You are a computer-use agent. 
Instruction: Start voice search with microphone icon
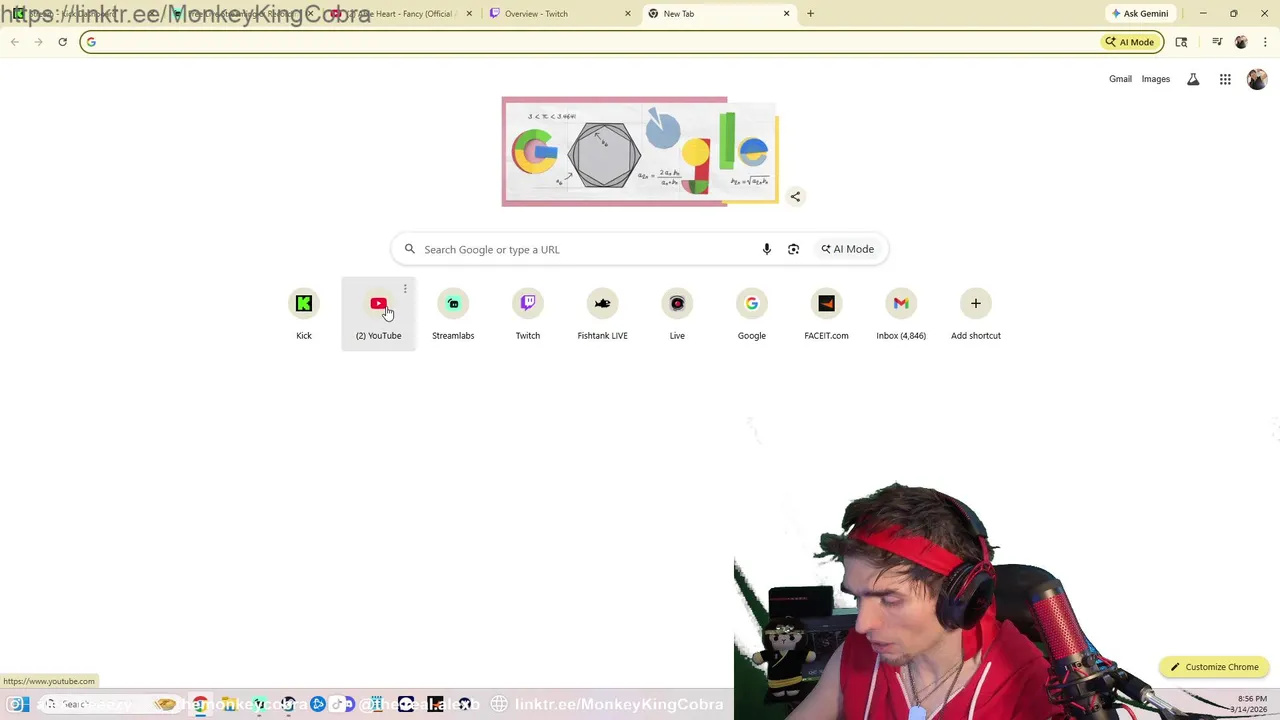coord(767,249)
